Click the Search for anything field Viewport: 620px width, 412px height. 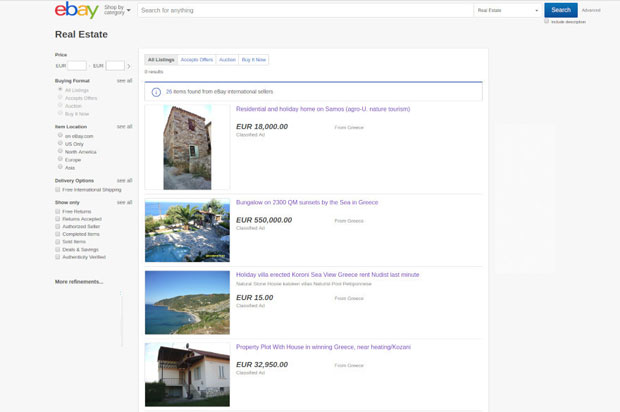coord(305,10)
